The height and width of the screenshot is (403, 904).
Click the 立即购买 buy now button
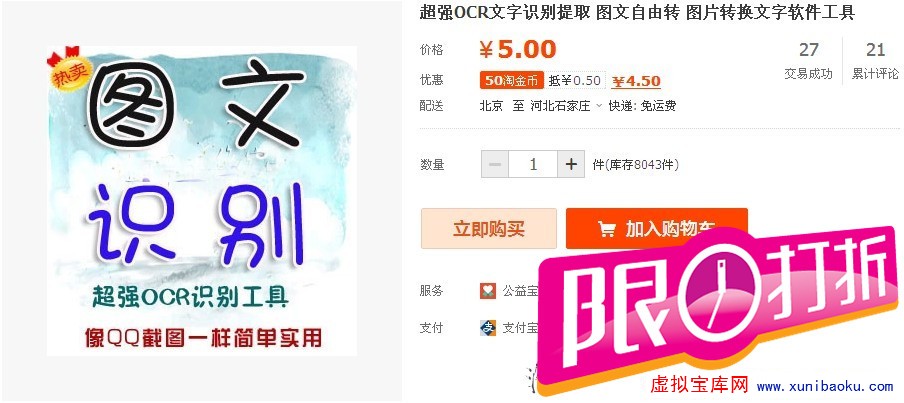click(489, 229)
